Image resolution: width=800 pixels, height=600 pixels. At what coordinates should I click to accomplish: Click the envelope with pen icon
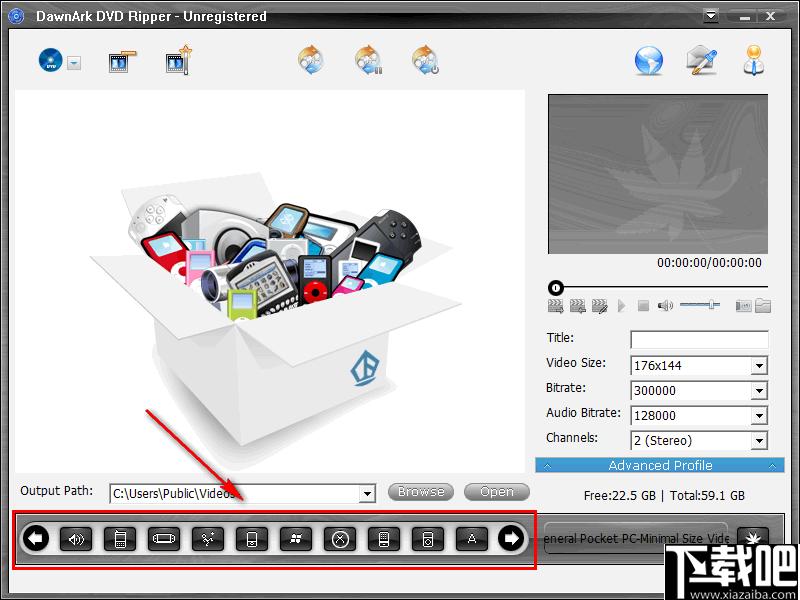click(702, 61)
